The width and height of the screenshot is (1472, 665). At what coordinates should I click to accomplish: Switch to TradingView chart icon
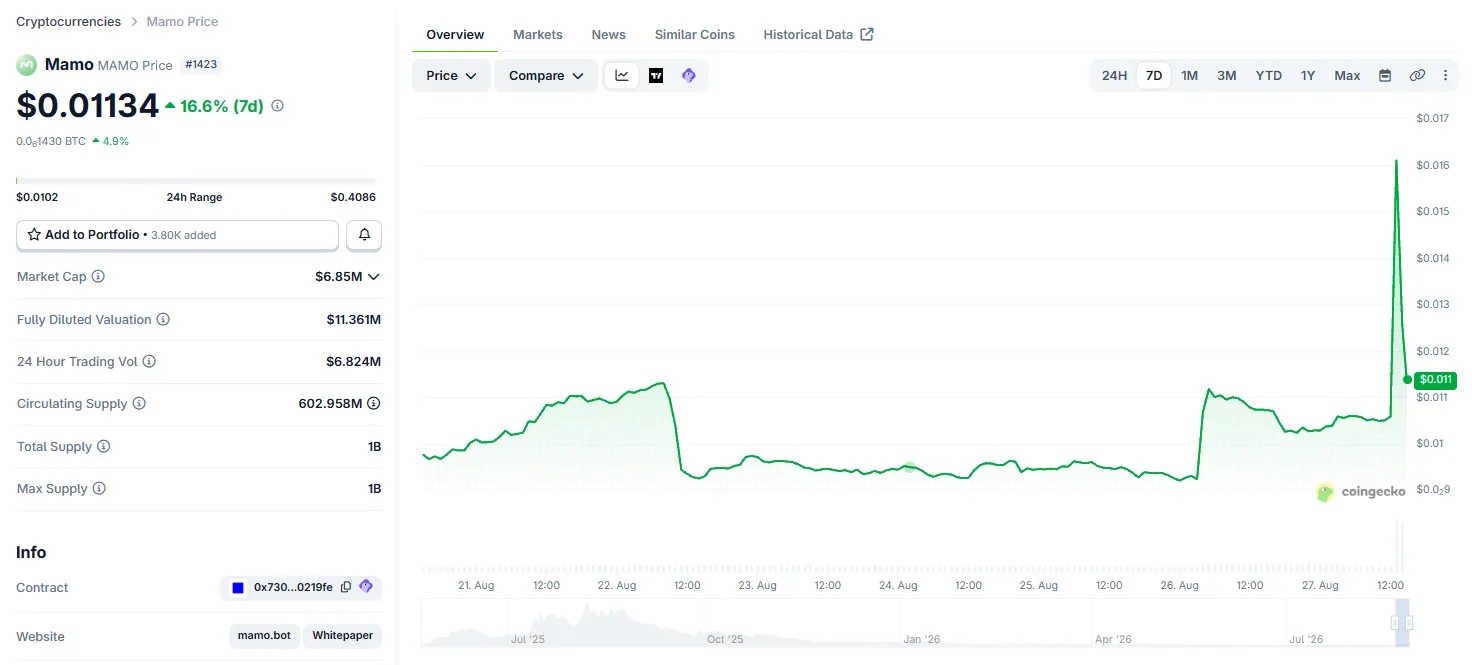tap(656, 76)
